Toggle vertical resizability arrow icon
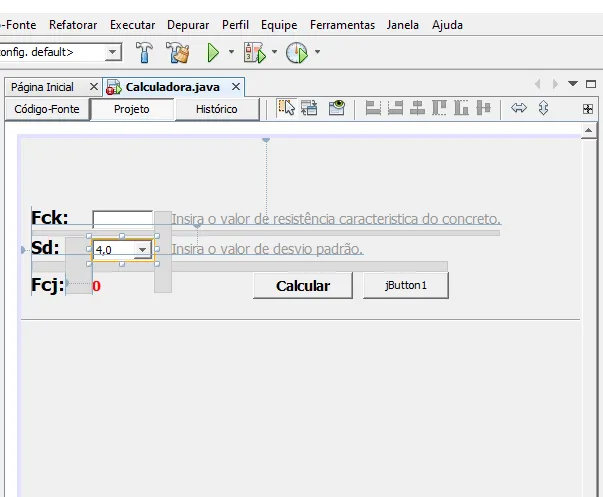 tap(543, 108)
